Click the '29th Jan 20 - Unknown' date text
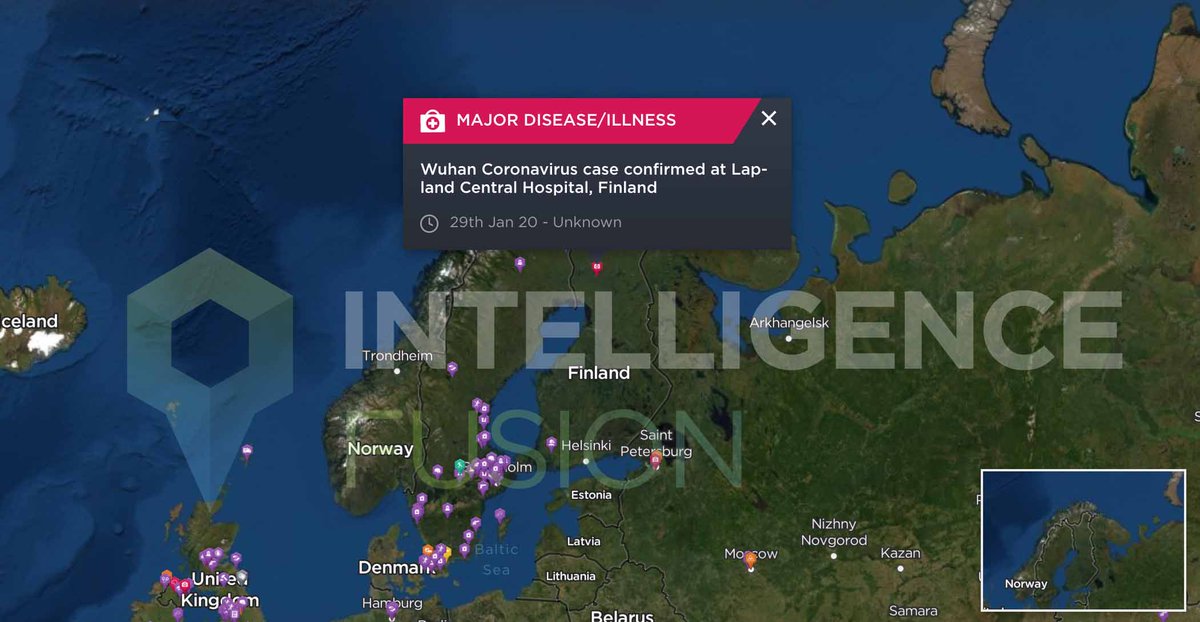 click(x=535, y=223)
